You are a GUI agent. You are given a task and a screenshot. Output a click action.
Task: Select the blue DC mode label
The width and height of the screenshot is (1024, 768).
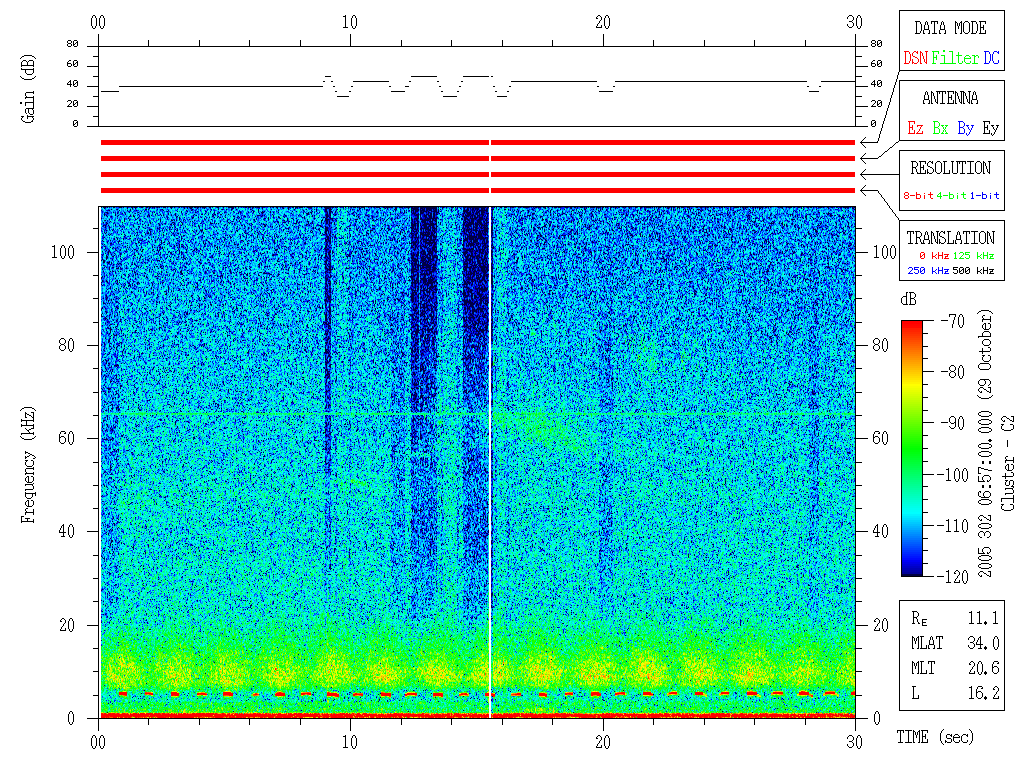991,58
